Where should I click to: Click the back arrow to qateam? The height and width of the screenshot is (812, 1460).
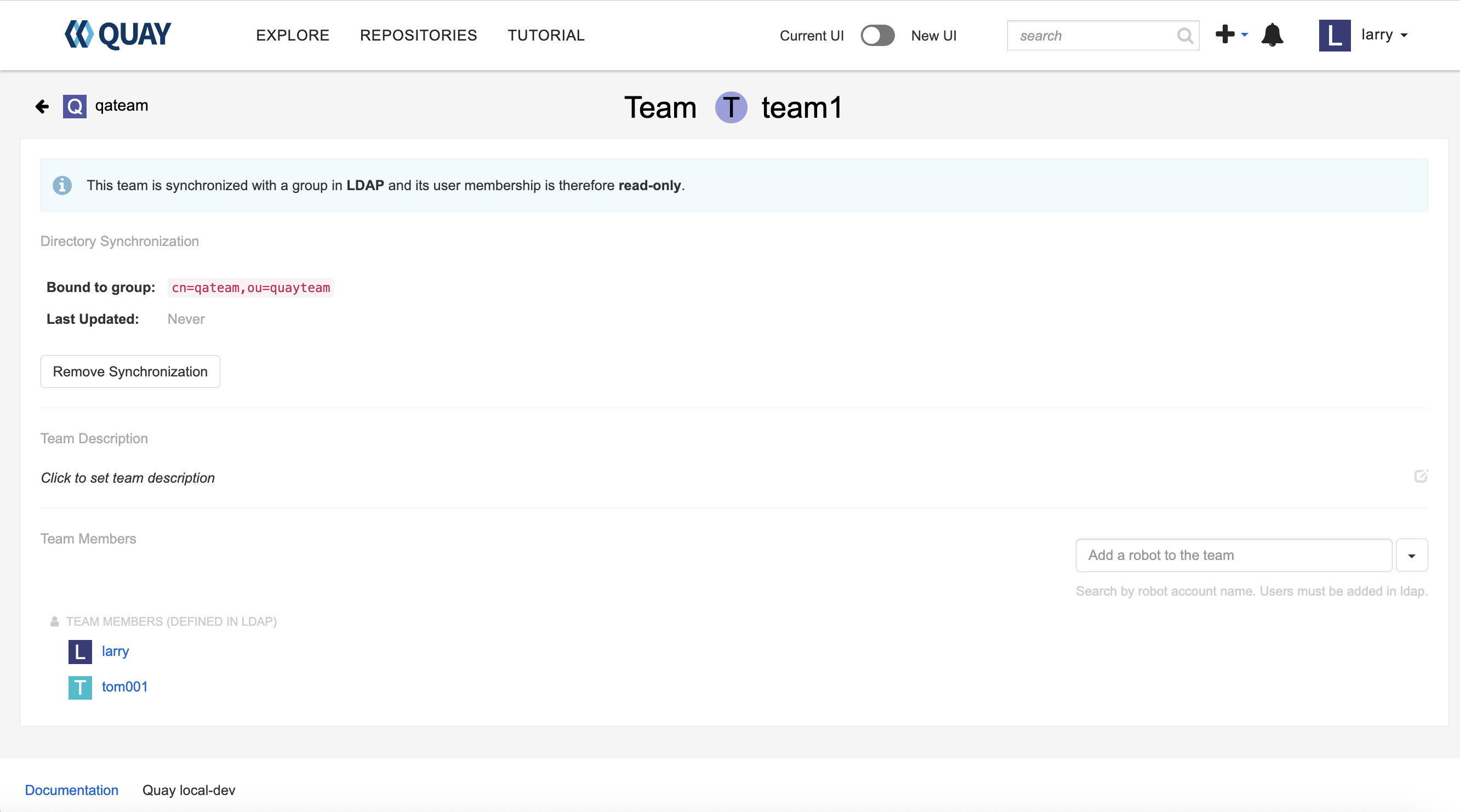42,106
